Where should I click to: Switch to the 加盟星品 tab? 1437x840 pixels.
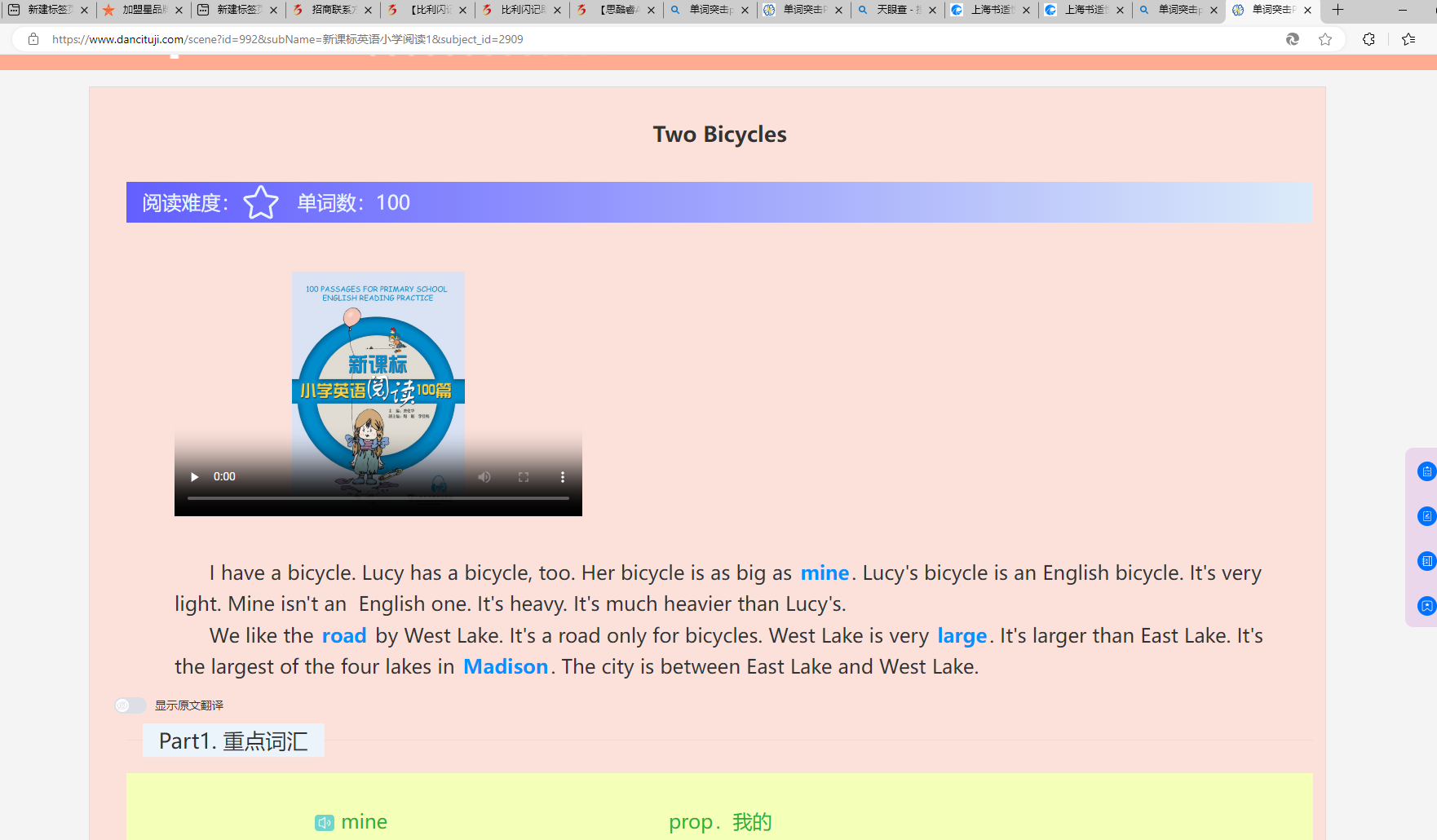pos(144,10)
